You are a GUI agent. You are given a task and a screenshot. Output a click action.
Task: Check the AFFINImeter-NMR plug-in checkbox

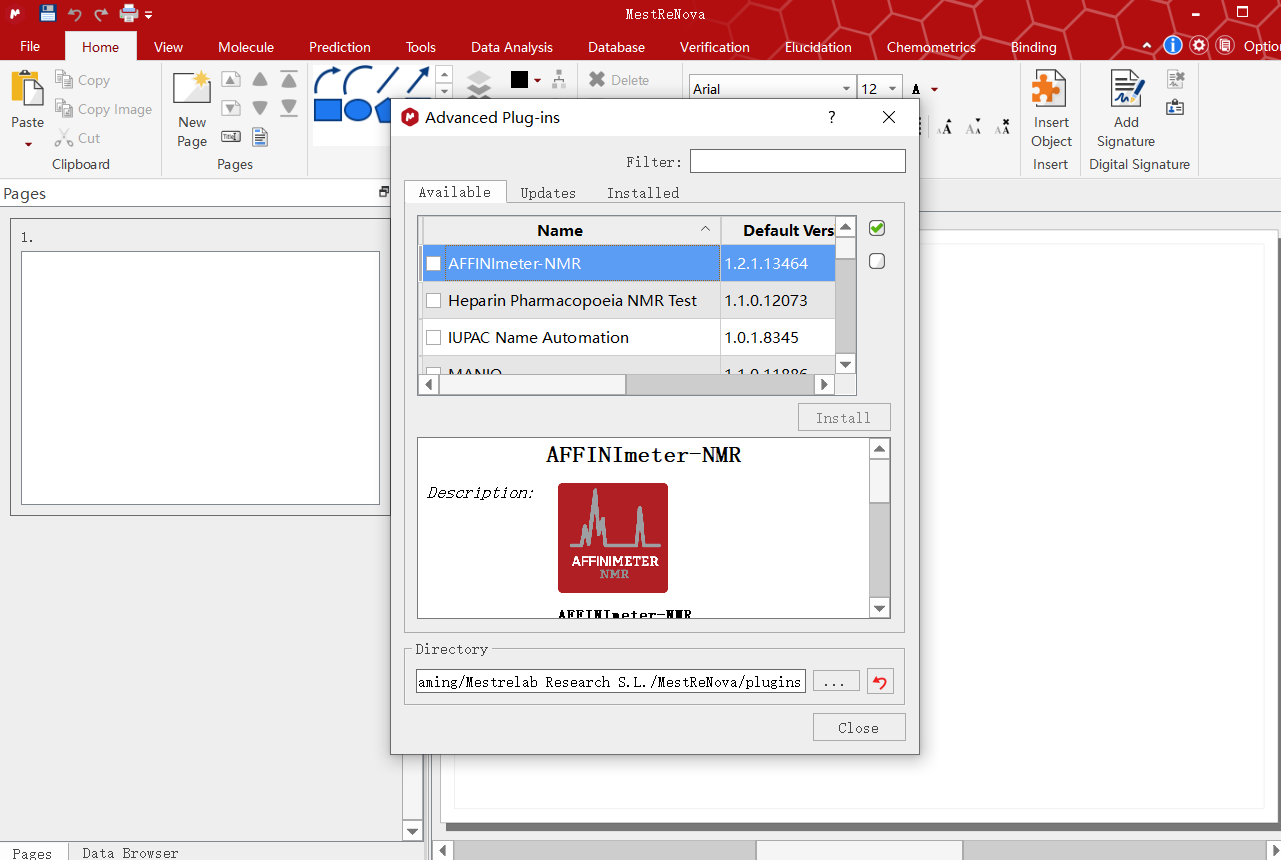pos(433,264)
